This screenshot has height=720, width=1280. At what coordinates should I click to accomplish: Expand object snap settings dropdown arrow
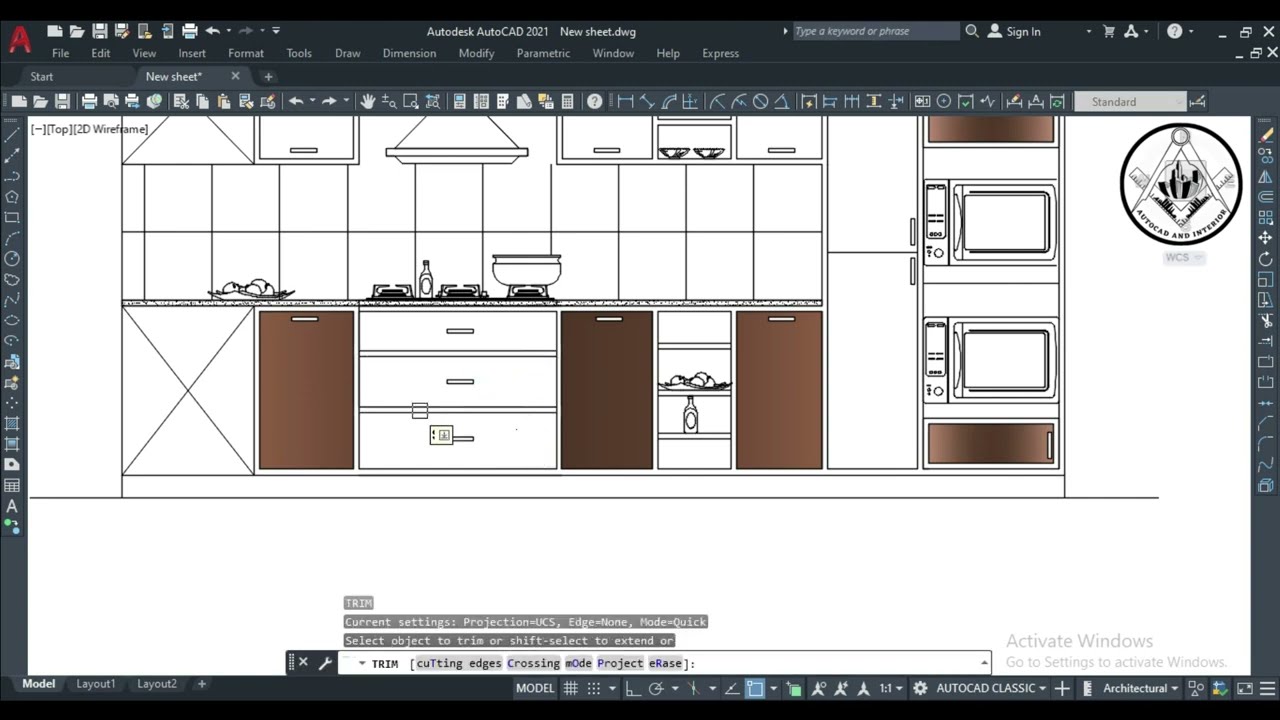pos(773,688)
